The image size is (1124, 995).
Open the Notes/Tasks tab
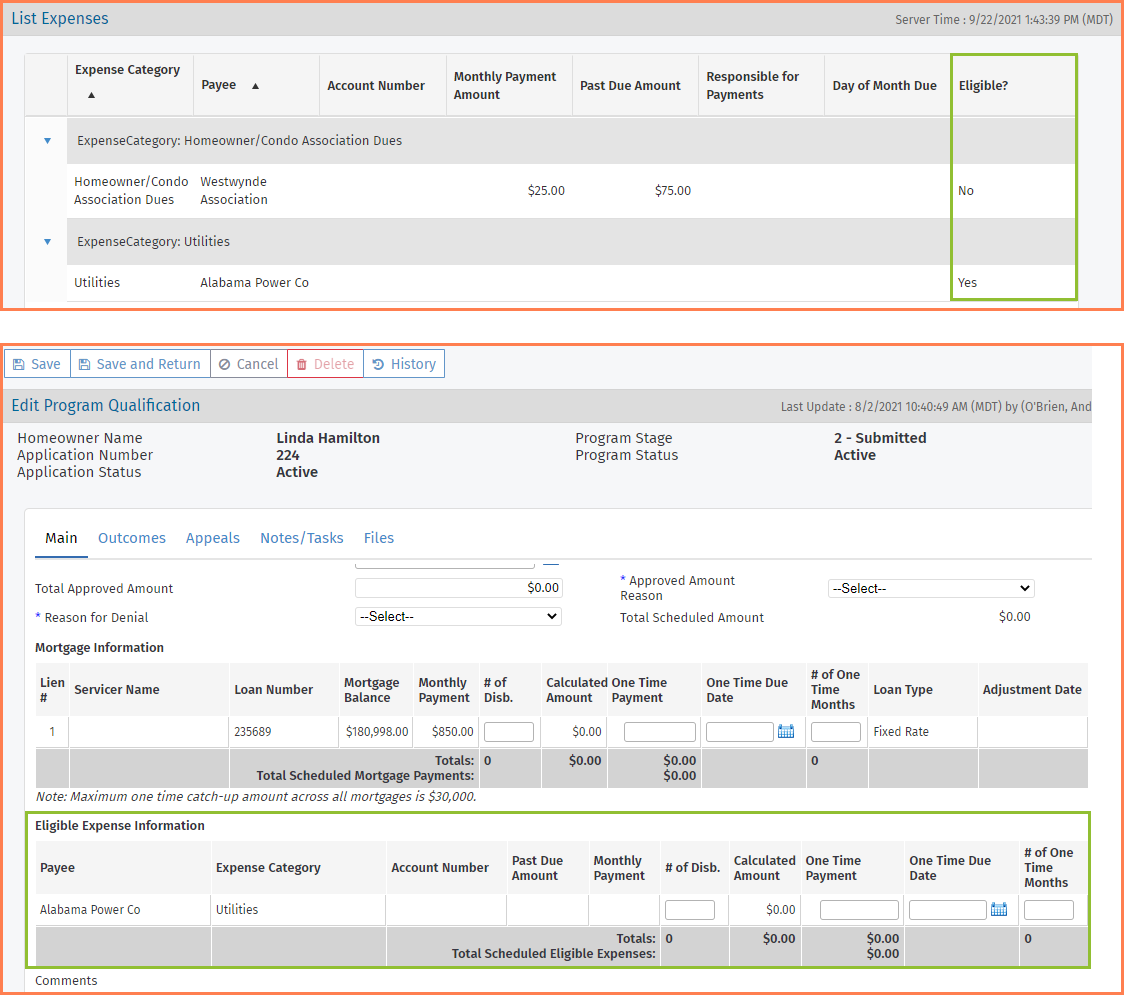point(302,538)
